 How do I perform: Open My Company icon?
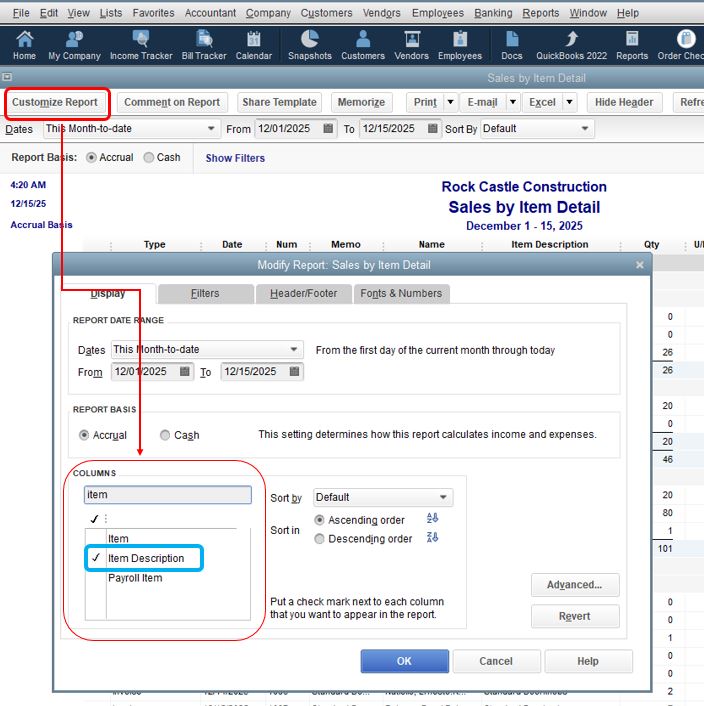click(74, 45)
